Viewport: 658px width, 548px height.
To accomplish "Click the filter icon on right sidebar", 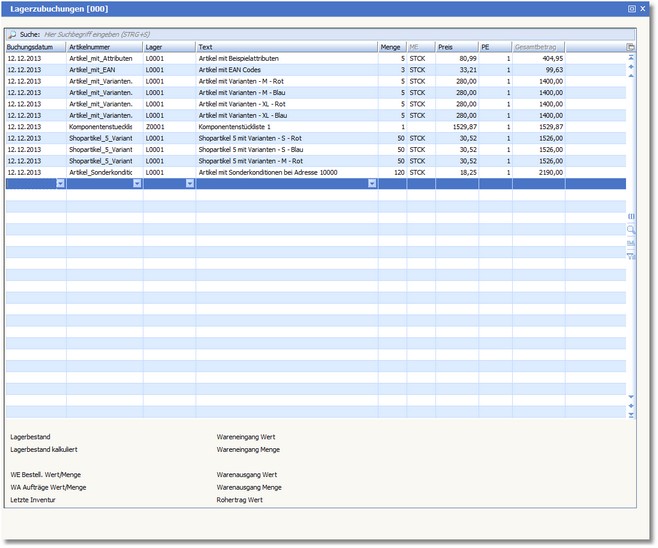I will pos(630,255).
